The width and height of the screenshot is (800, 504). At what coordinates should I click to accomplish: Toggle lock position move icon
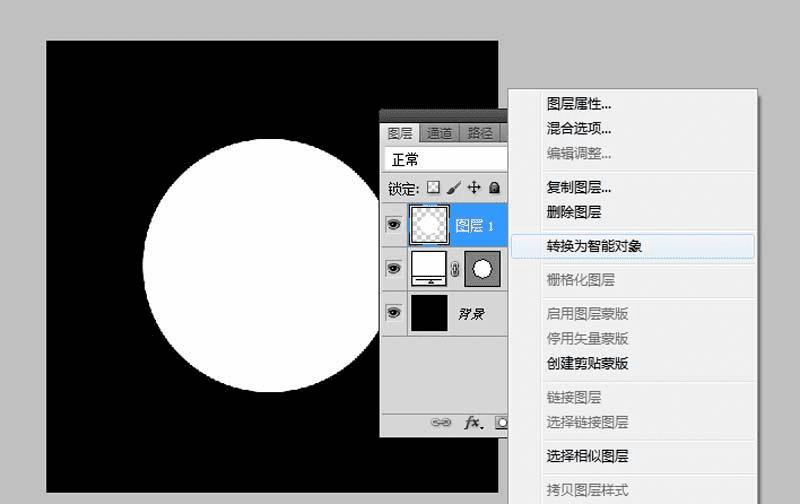click(474, 187)
